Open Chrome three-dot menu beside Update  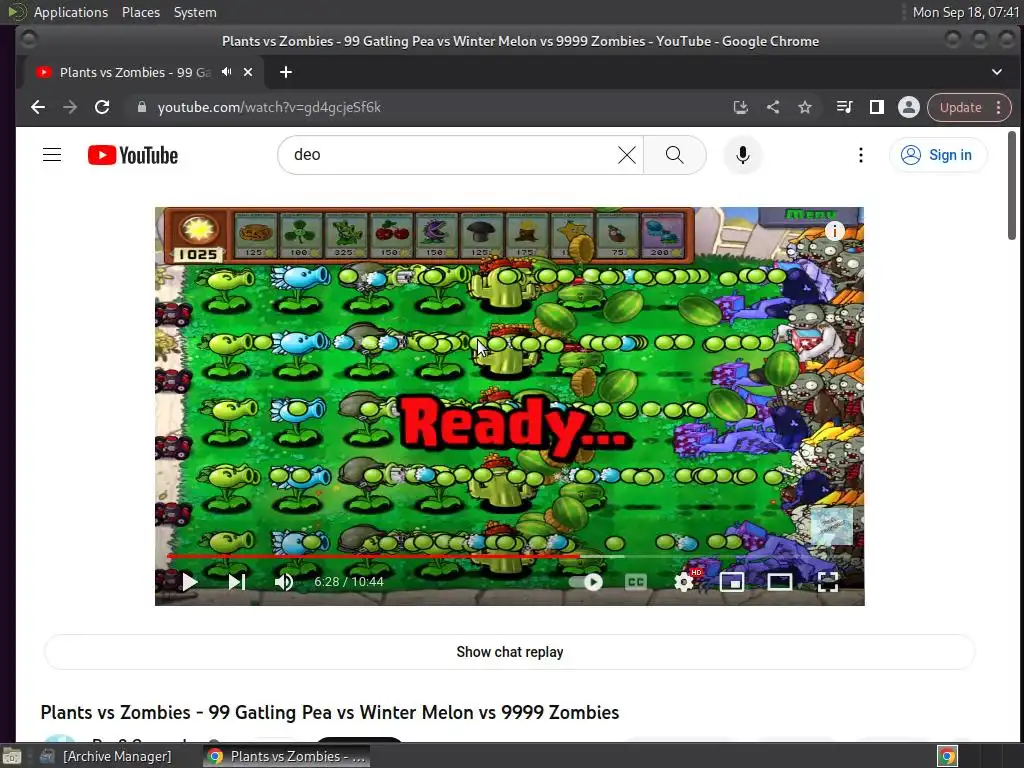[999, 107]
